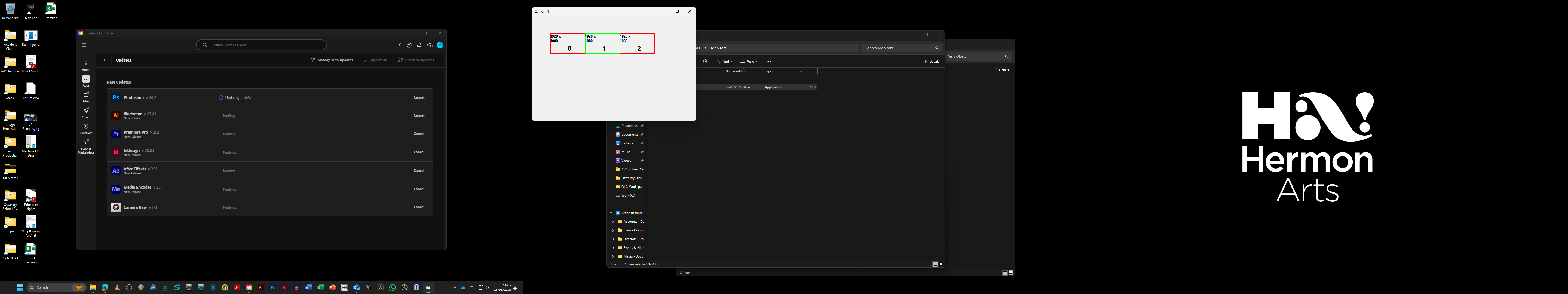
Task: Open Stock & Marketplace in the sidebar
Action: point(86,146)
